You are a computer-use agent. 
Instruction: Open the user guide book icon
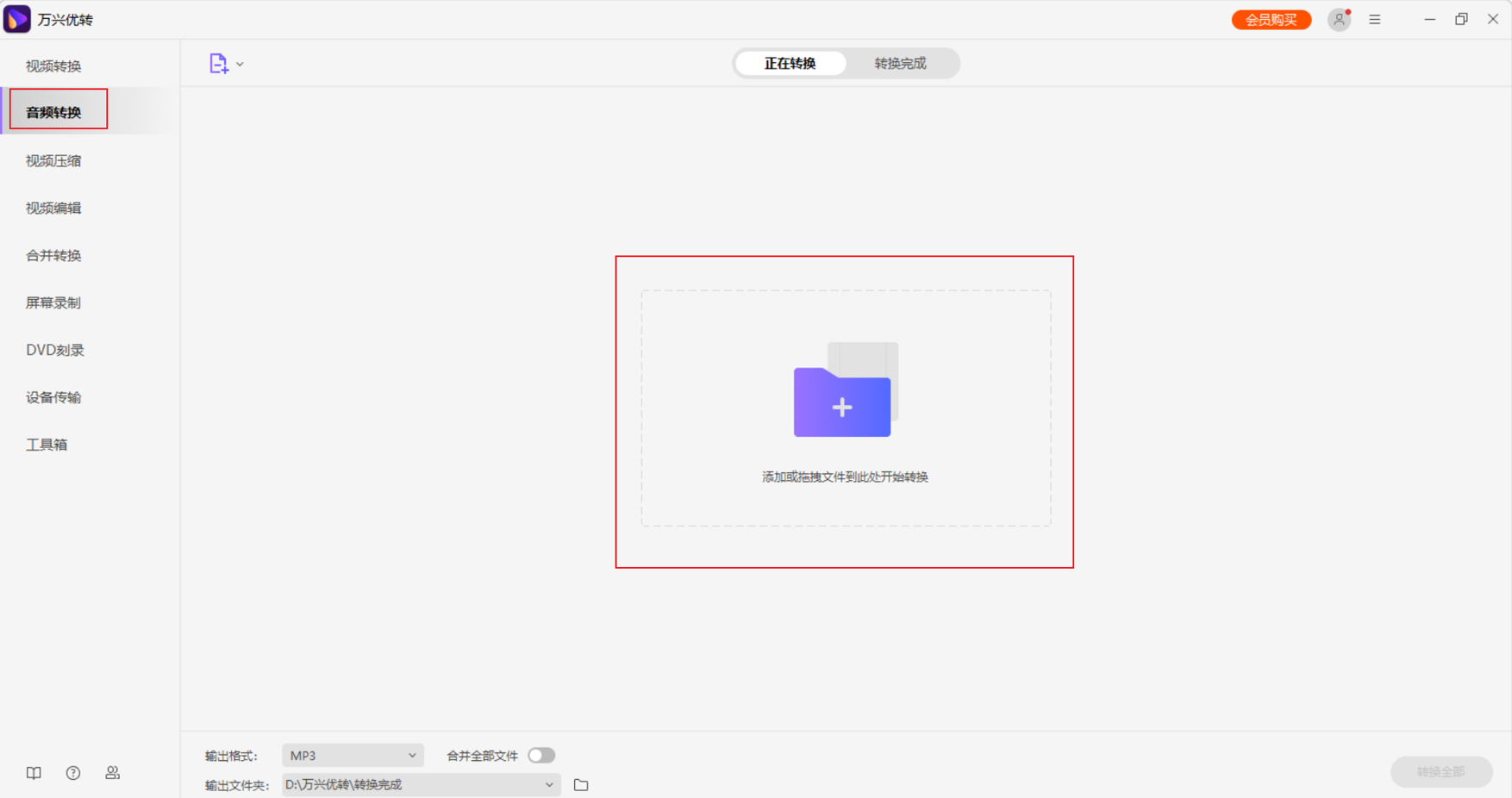pyautogui.click(x=34, y=773)
